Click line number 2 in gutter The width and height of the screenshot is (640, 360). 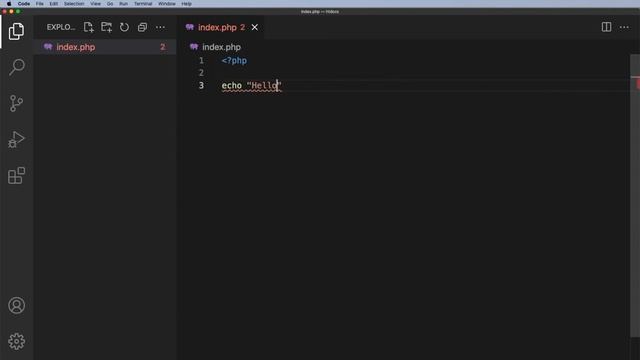tap(201, 73)
